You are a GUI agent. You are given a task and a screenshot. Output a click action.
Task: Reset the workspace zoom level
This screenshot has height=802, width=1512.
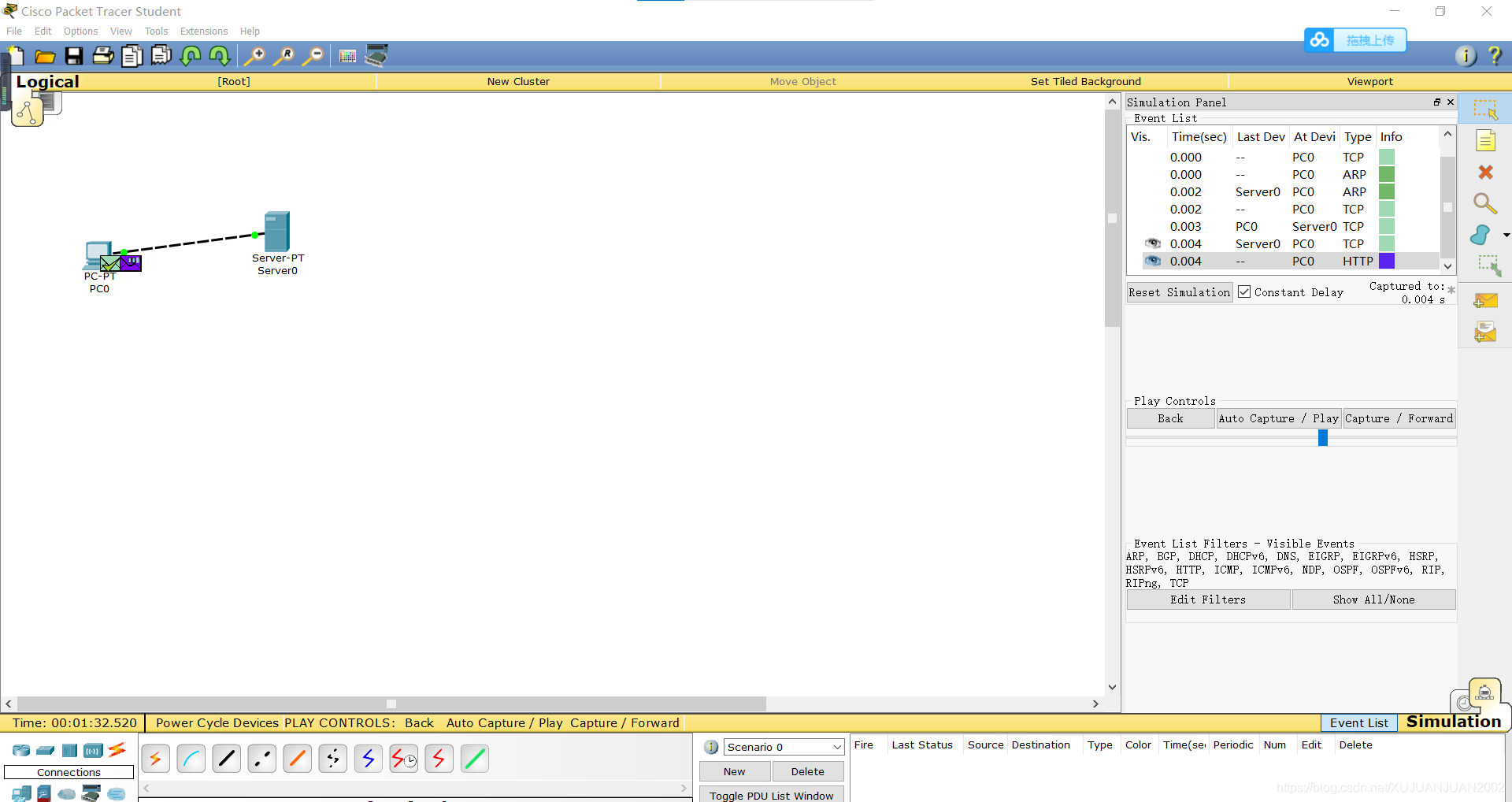tap(283, 56)
